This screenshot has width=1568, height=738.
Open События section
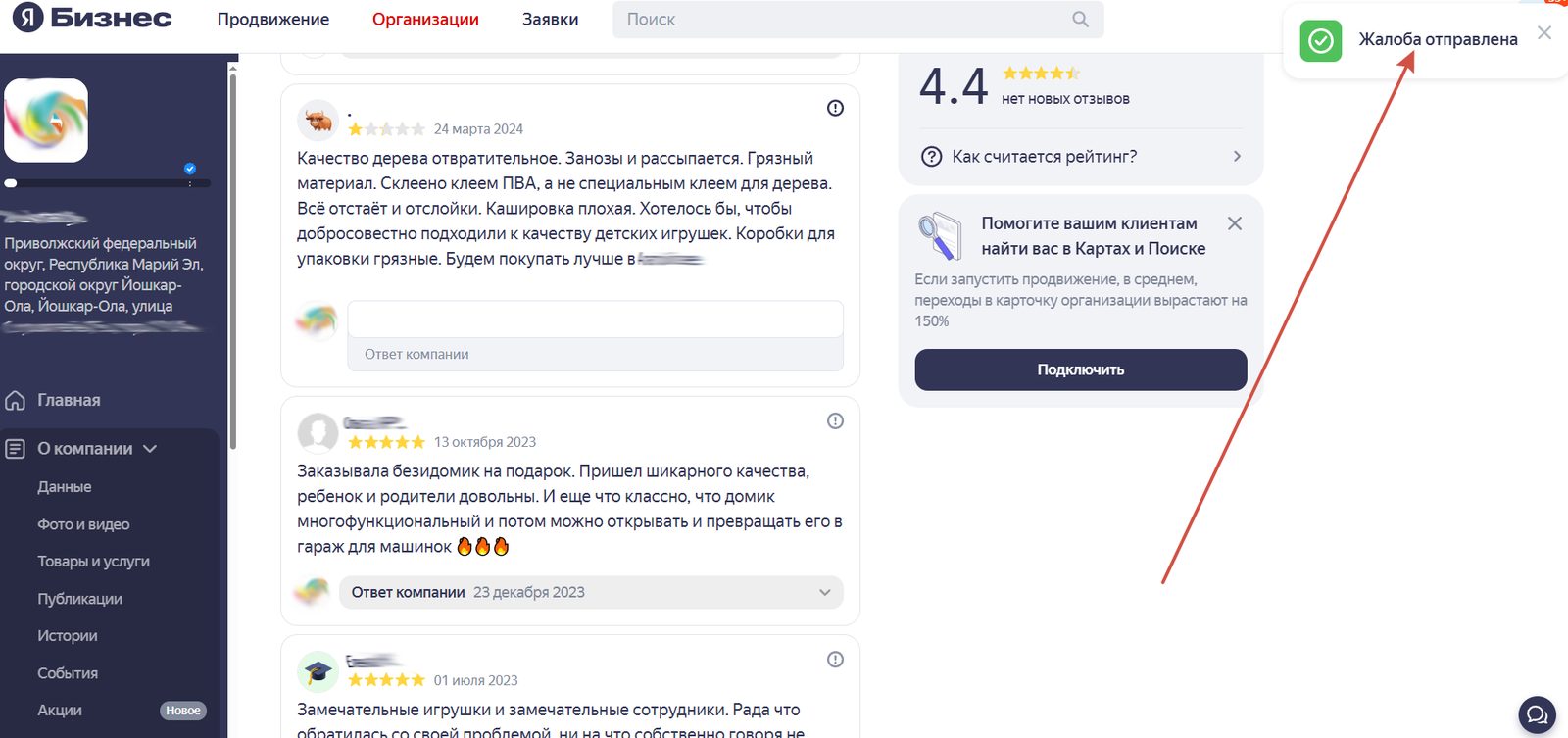coord(68,673)
